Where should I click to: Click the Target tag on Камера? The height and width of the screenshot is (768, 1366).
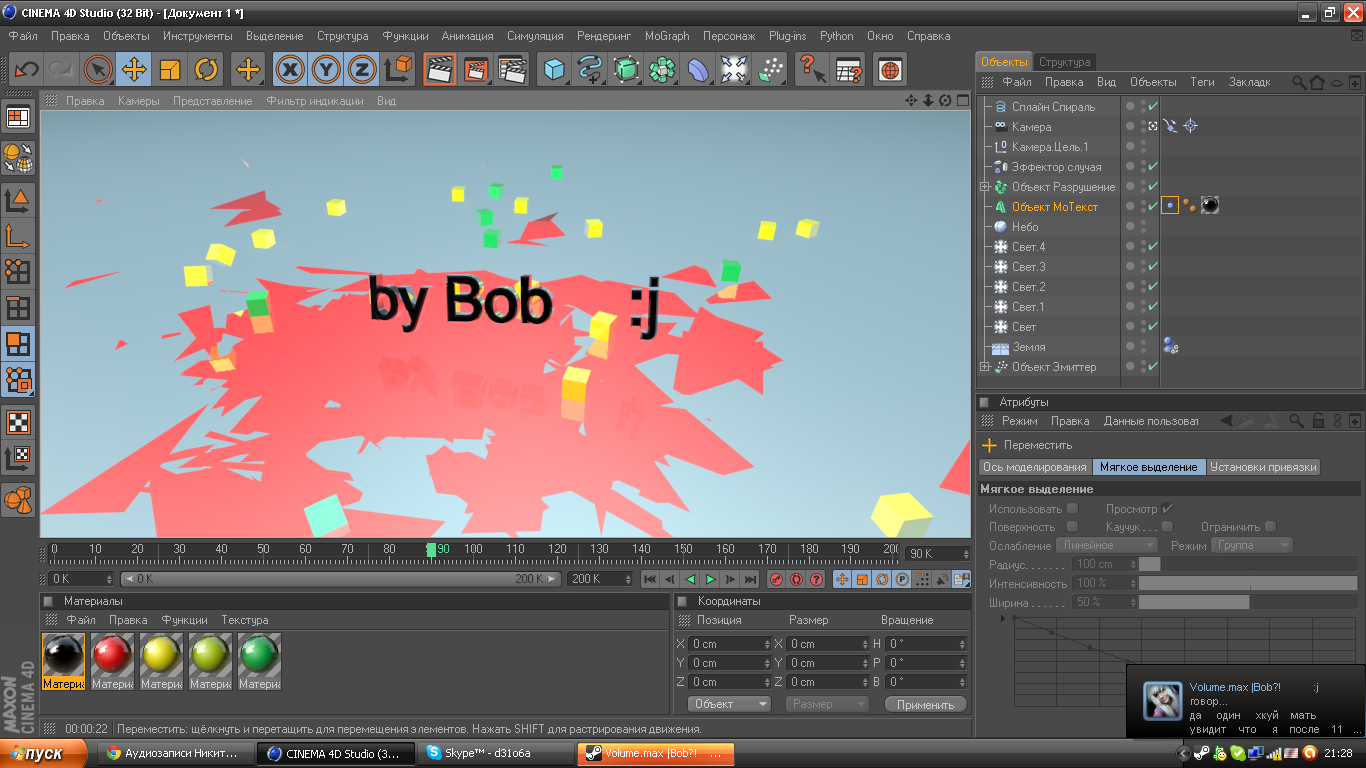click(1190, 126)
